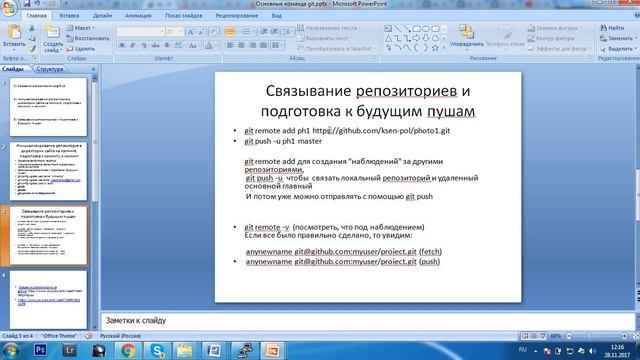Toggle the numbered list button
Screen dimensions: 640x360
click(247, 32)
